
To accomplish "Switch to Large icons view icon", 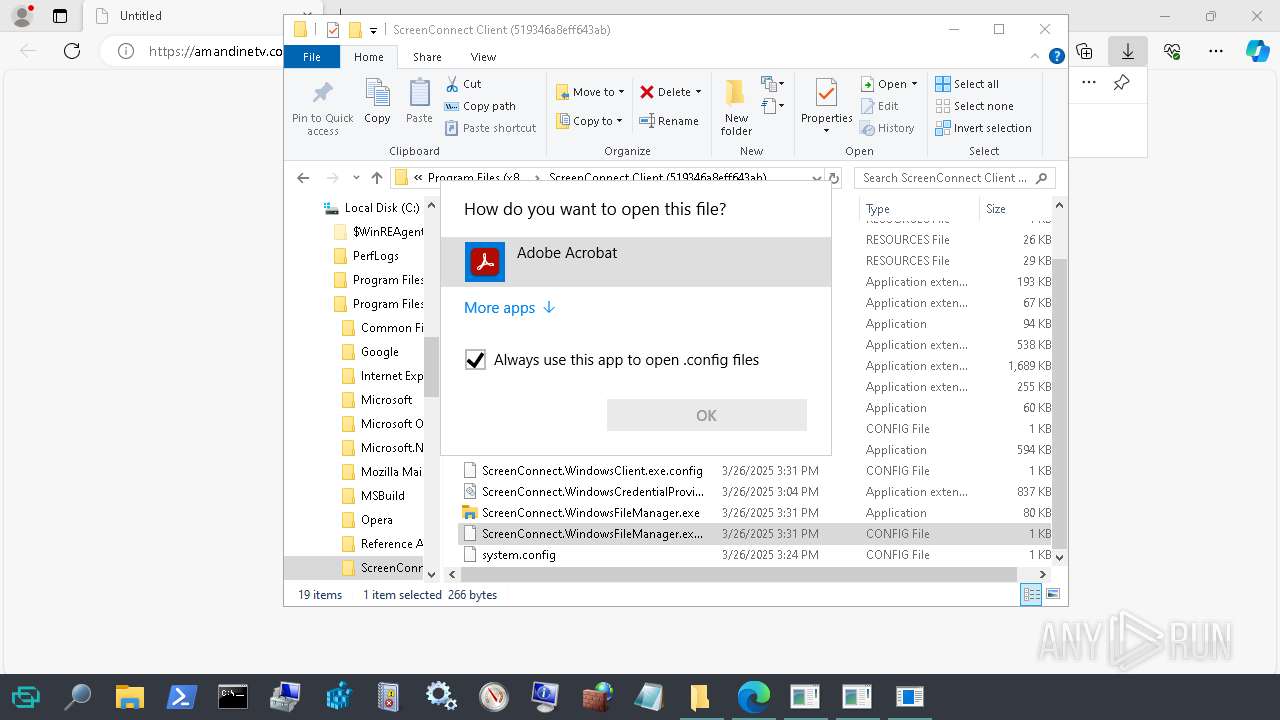I will point(1052,595).
